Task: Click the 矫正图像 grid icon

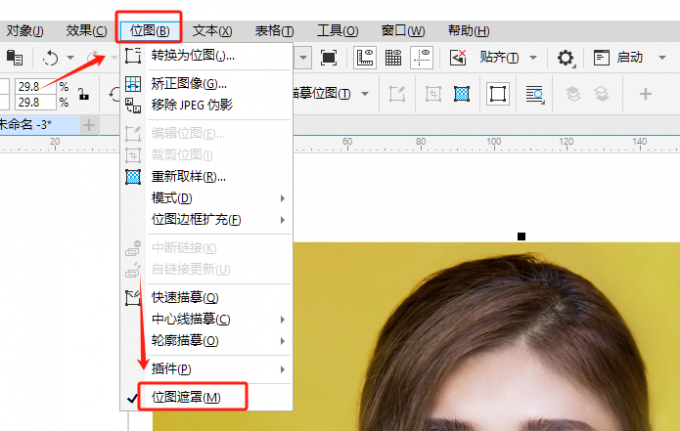Action: pos(133,83)
